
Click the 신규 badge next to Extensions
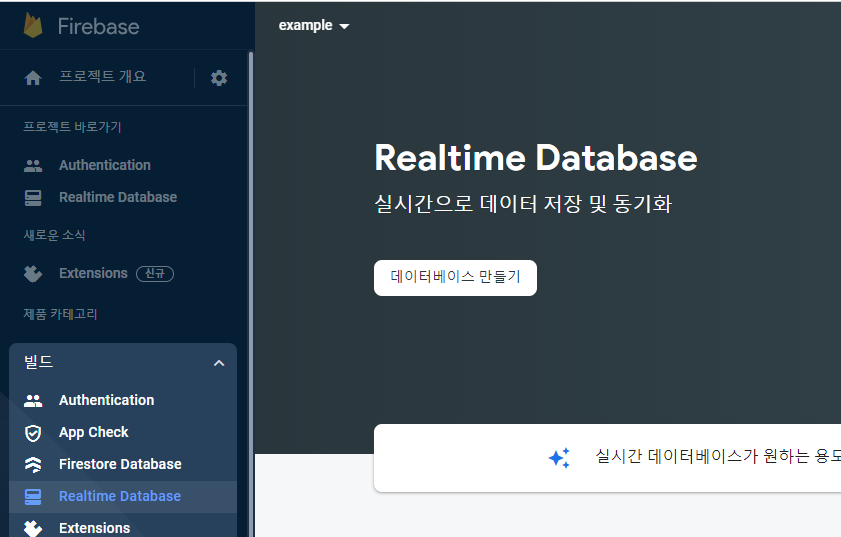pos(155,274)
